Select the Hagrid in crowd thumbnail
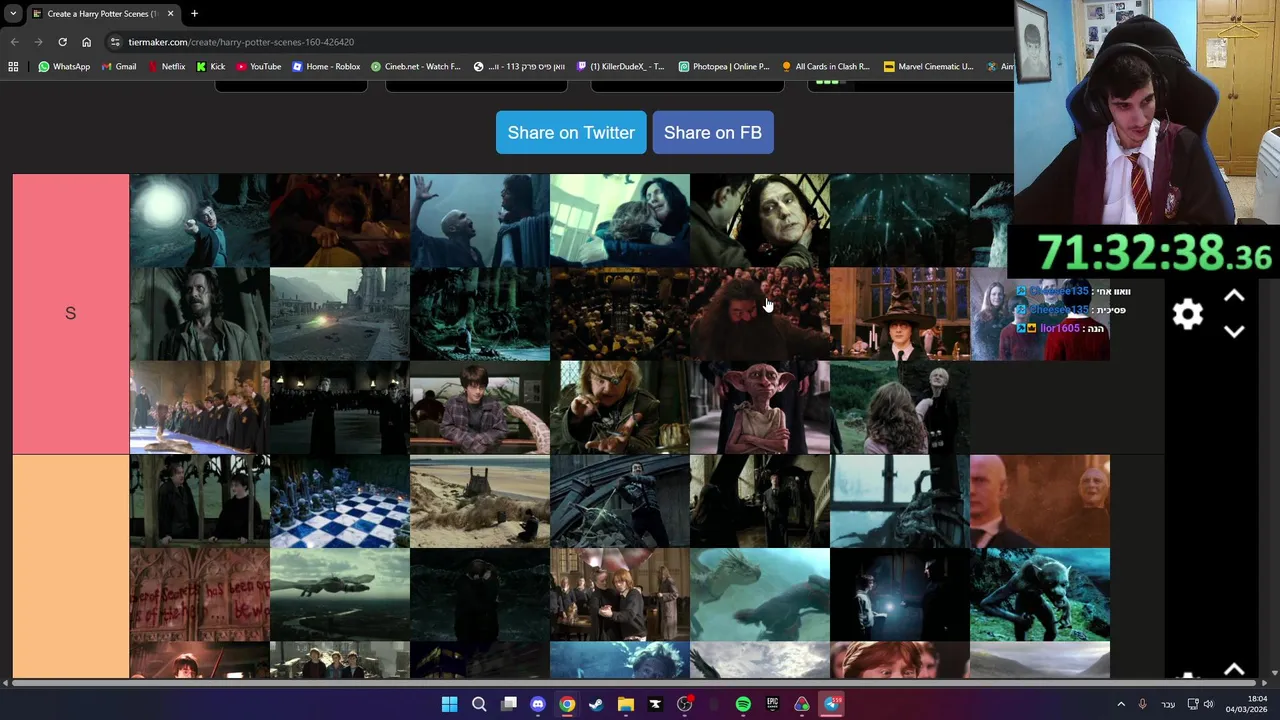1280x720 pixels. pos(759,314)
